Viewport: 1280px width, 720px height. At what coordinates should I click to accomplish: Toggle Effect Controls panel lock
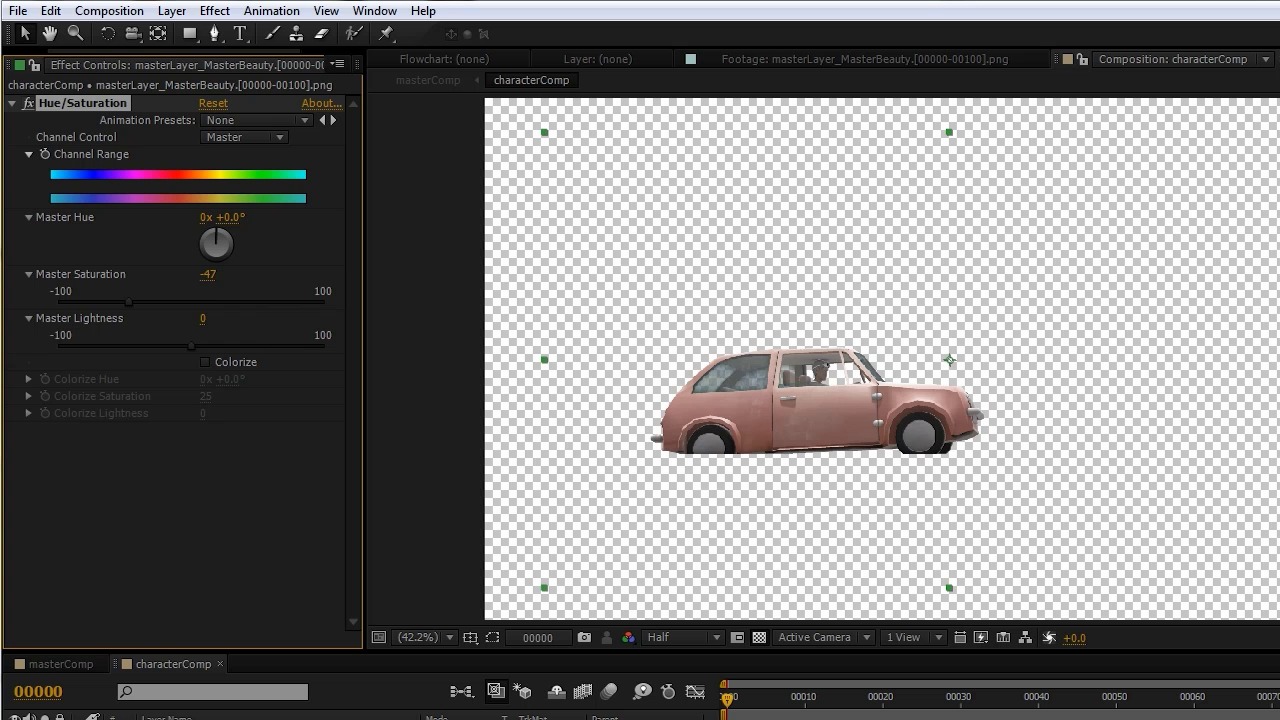click(34, 65)
